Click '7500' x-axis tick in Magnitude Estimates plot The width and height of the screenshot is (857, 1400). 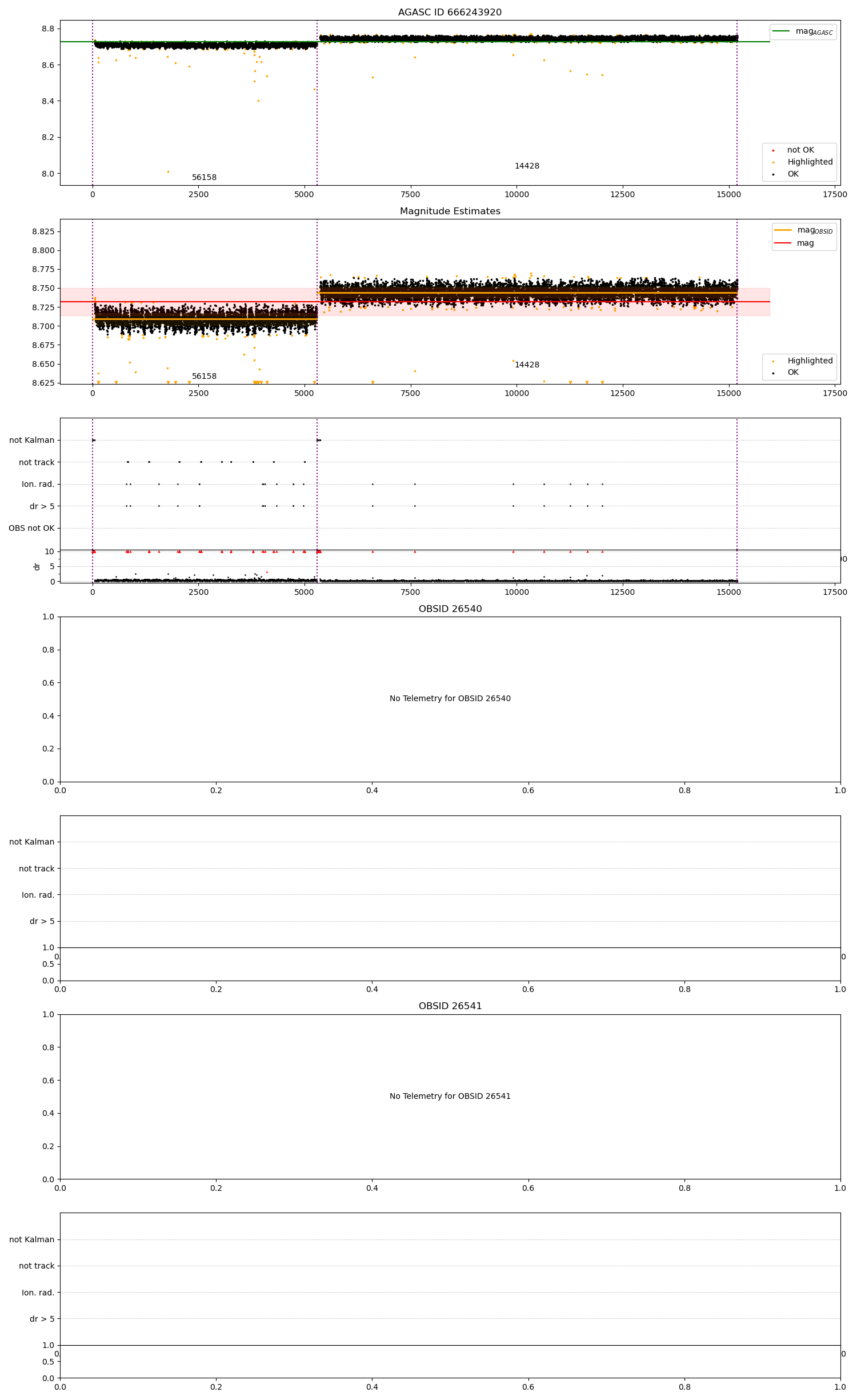pyautogui.click(x=410, y=394)
